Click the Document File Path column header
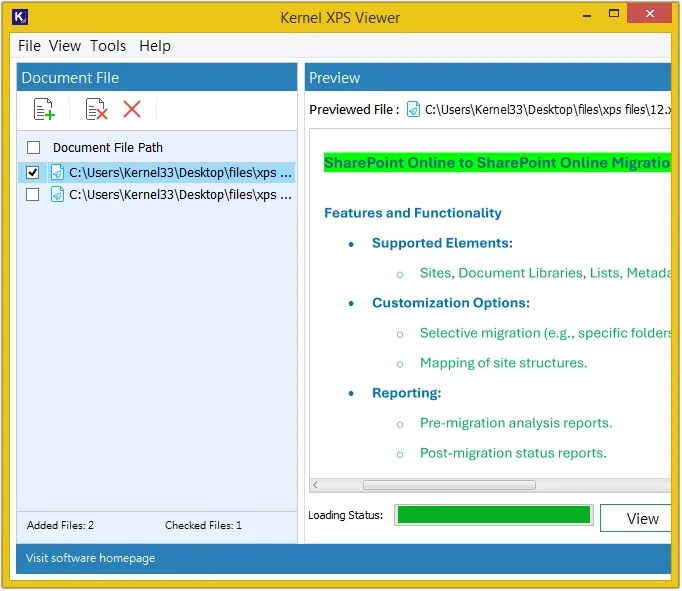 click(x=108, y=147)
